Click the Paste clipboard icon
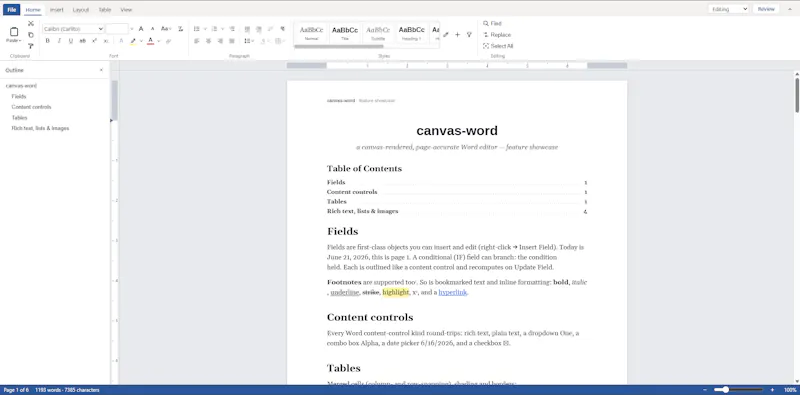 pyautogui.click(x=14, y=32)
